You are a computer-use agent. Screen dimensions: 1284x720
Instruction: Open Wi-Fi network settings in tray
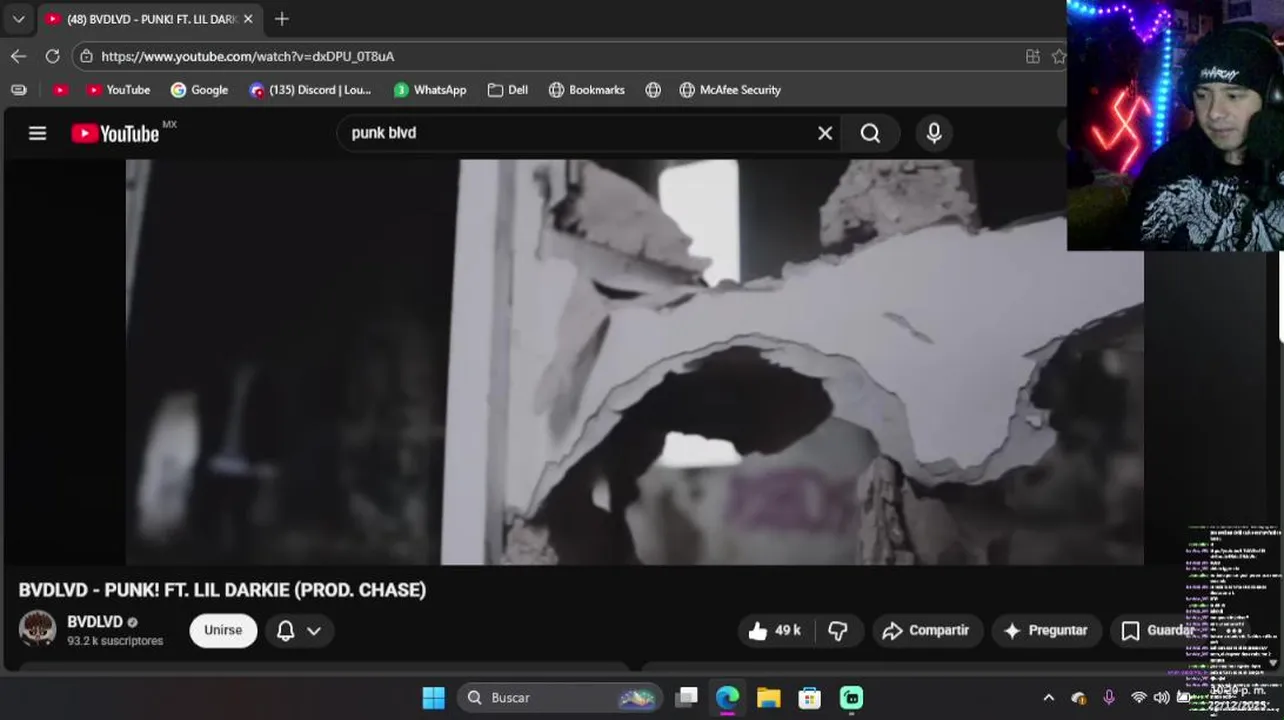1138,697
